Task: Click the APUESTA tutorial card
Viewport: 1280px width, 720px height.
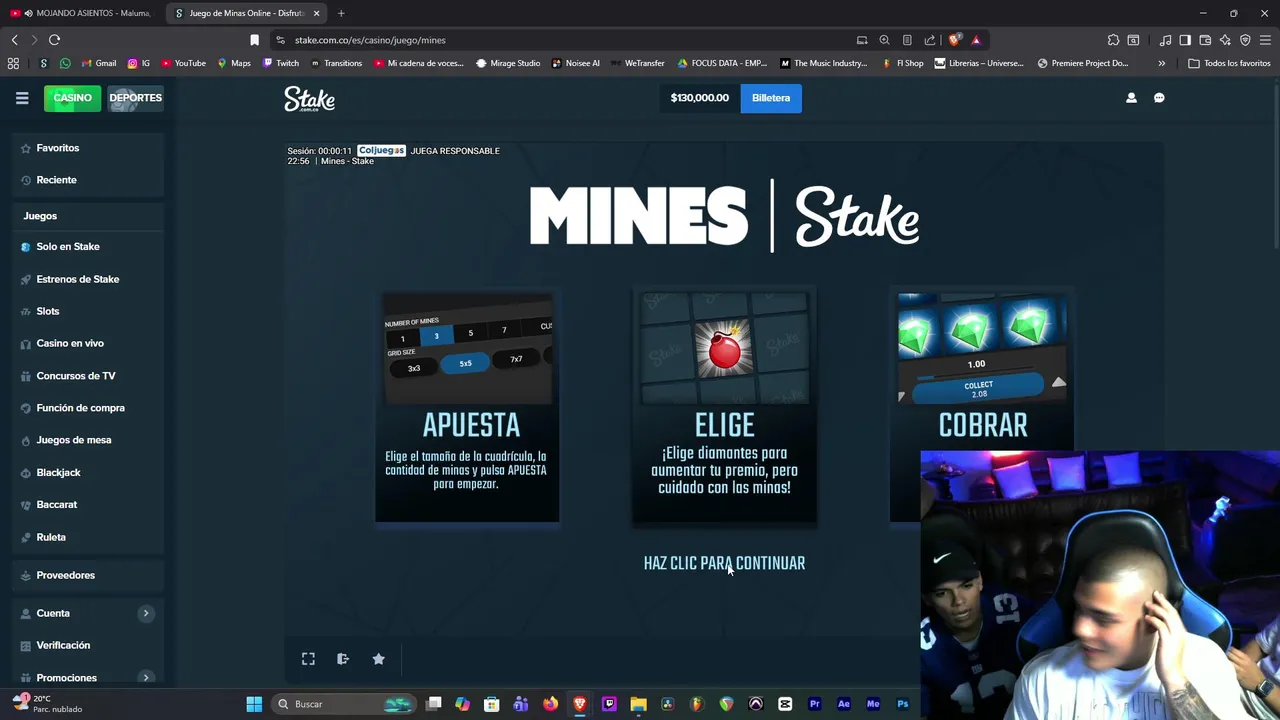Action: pyautogui.click(x=467, y=407)
